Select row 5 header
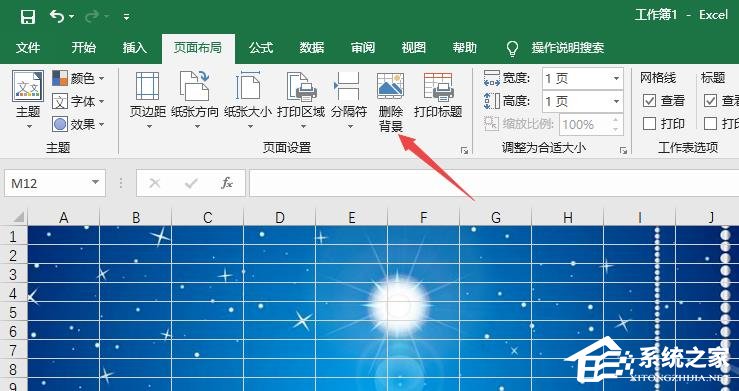This screenshot has height=391, width=739. tap(14, 312)
